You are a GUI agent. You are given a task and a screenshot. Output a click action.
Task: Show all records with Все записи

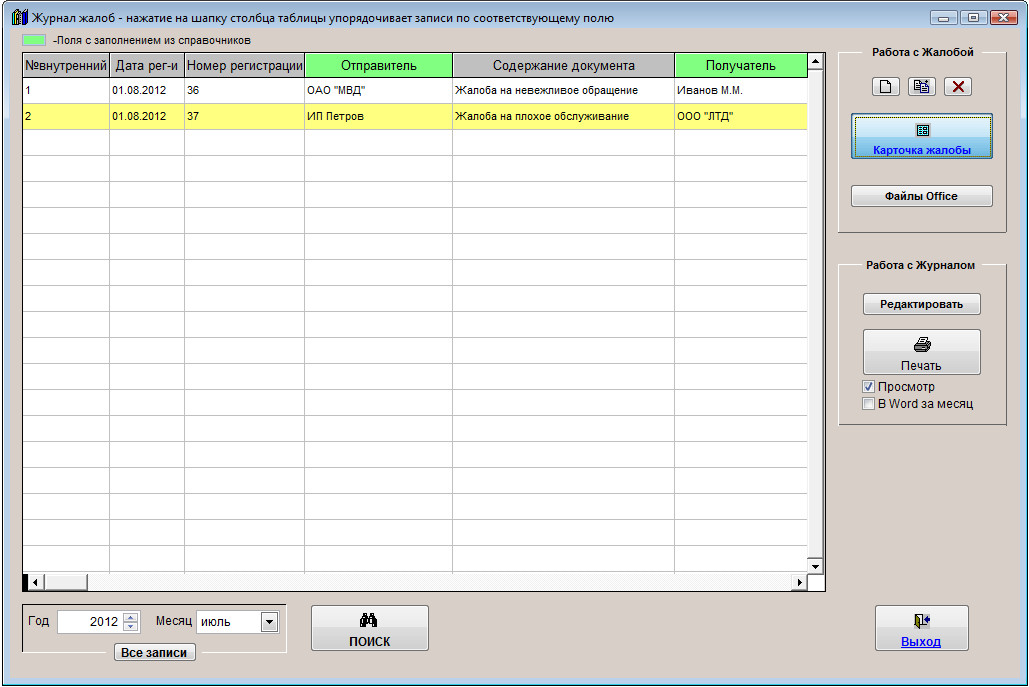pos(155,653)
